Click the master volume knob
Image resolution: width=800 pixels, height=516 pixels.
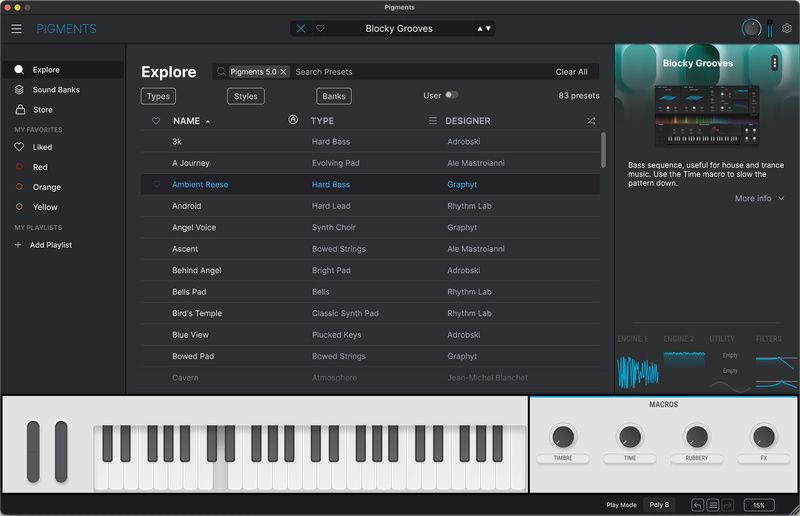(x=751, y=28)
